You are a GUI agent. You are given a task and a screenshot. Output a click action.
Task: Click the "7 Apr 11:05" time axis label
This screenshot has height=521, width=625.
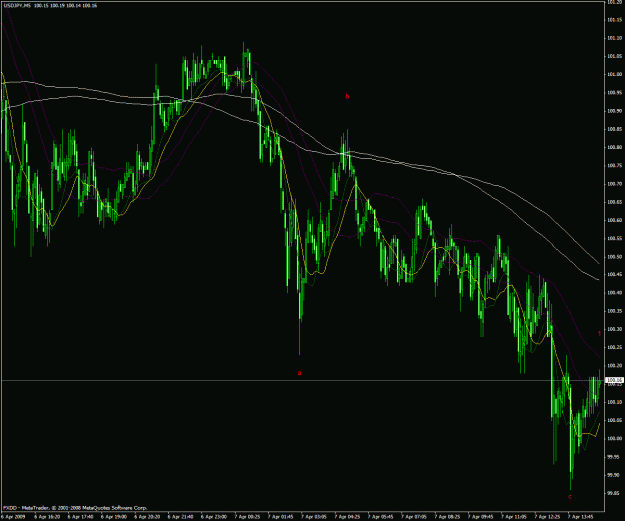pyautogui.click(x=514, y=517)
